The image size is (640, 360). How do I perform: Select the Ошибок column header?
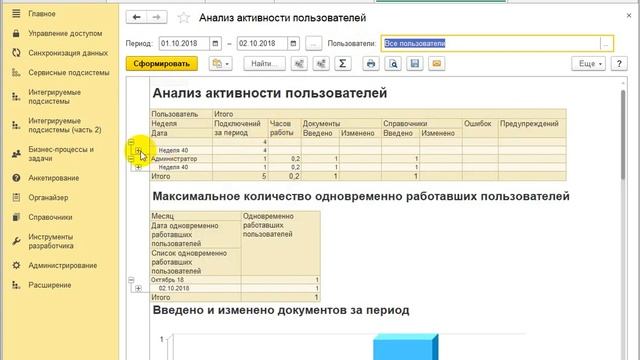(x=480, y=128)
